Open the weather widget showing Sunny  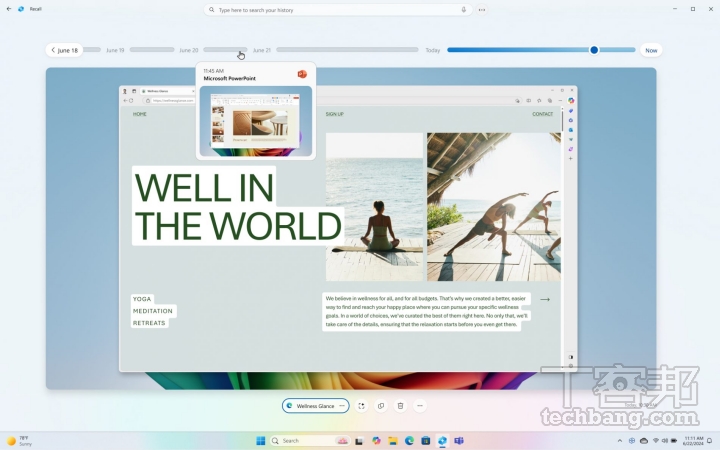19,441
